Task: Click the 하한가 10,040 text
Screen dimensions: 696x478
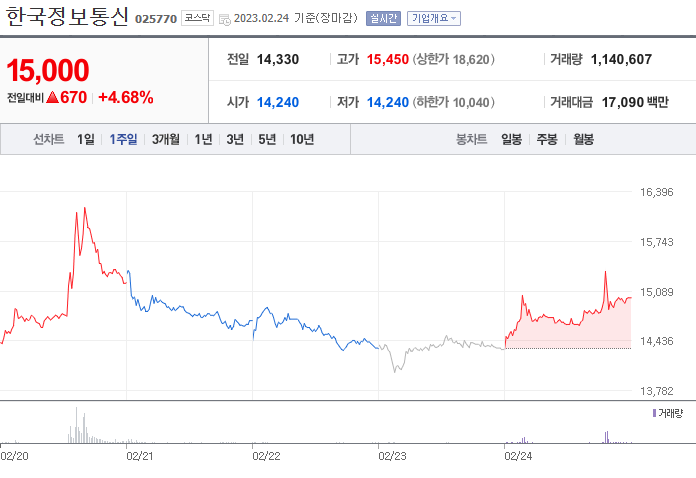Action: coord(454,102)
